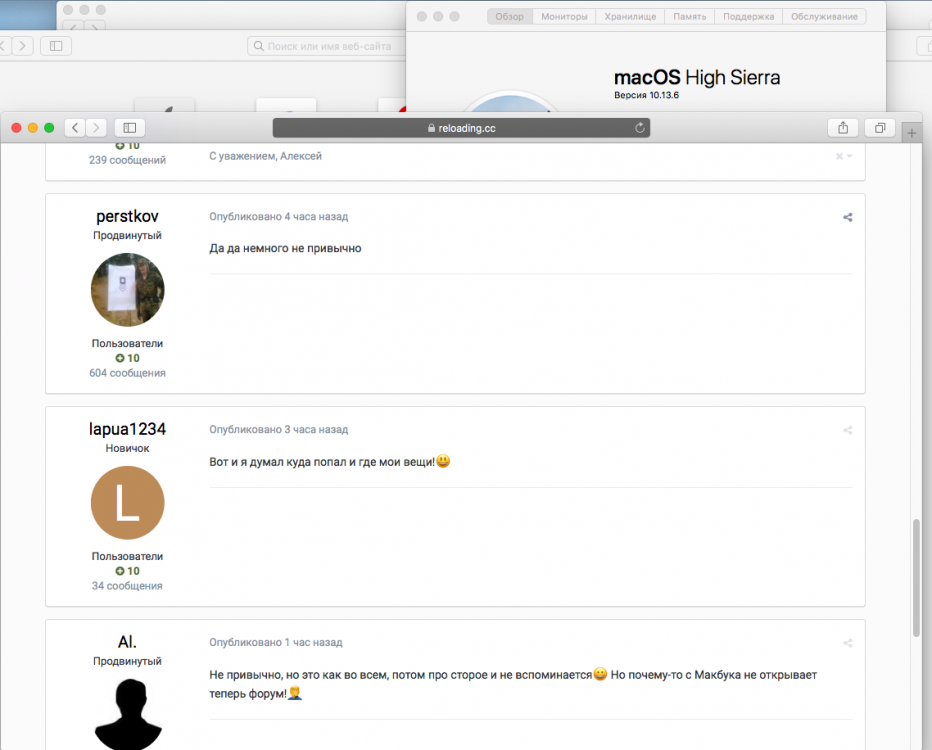Share lapua1234's post with its share icon

coord(847,429)
